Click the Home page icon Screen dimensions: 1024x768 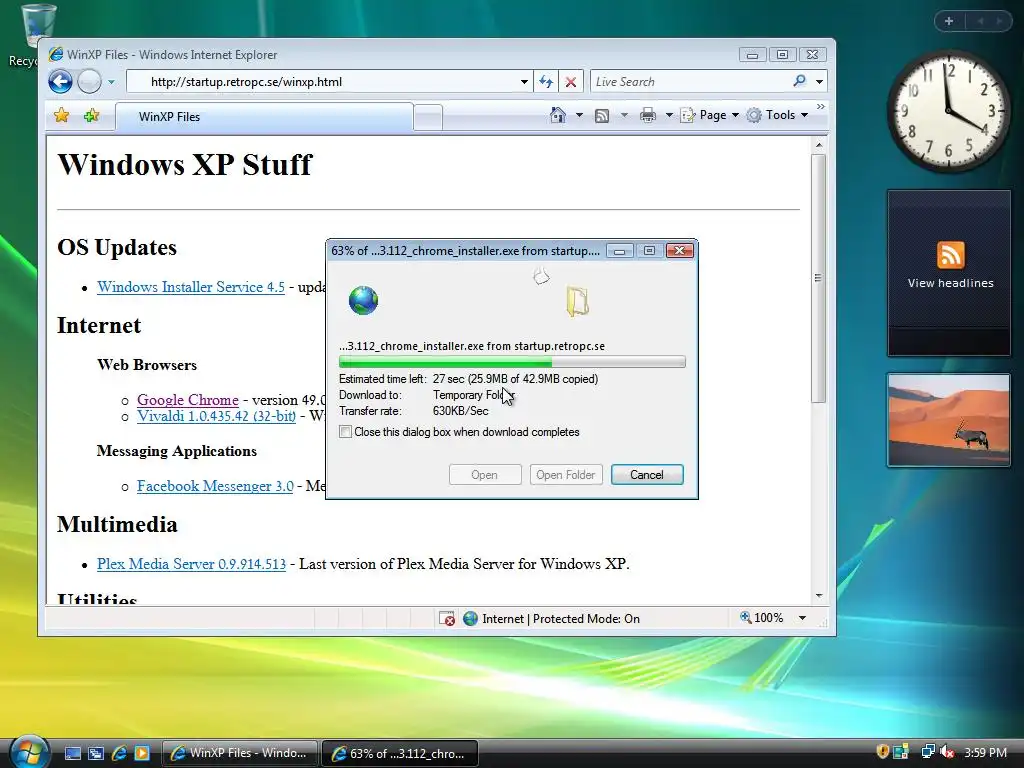[558, 115]
